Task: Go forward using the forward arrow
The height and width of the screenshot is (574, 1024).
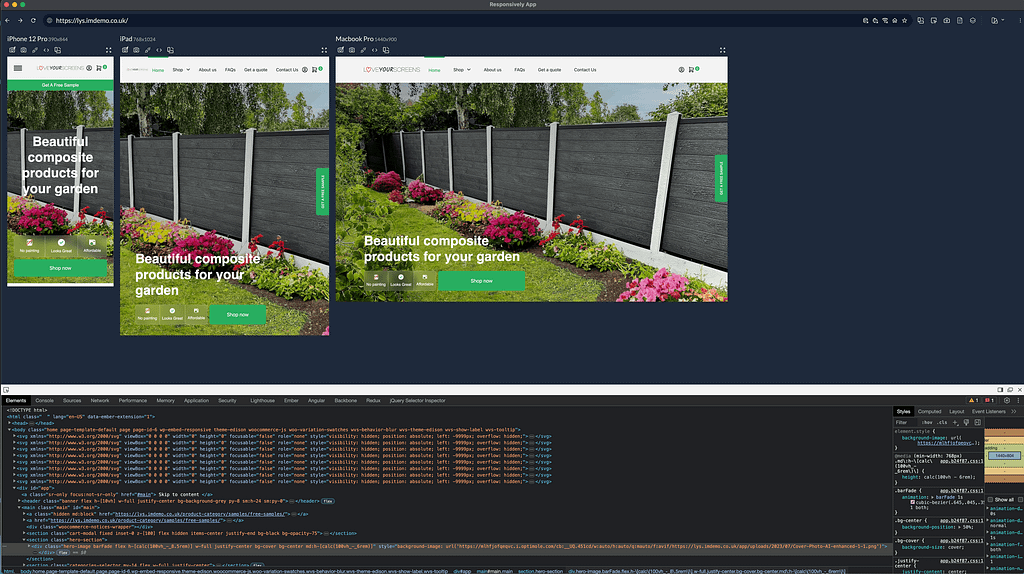Action: point(20,20)
